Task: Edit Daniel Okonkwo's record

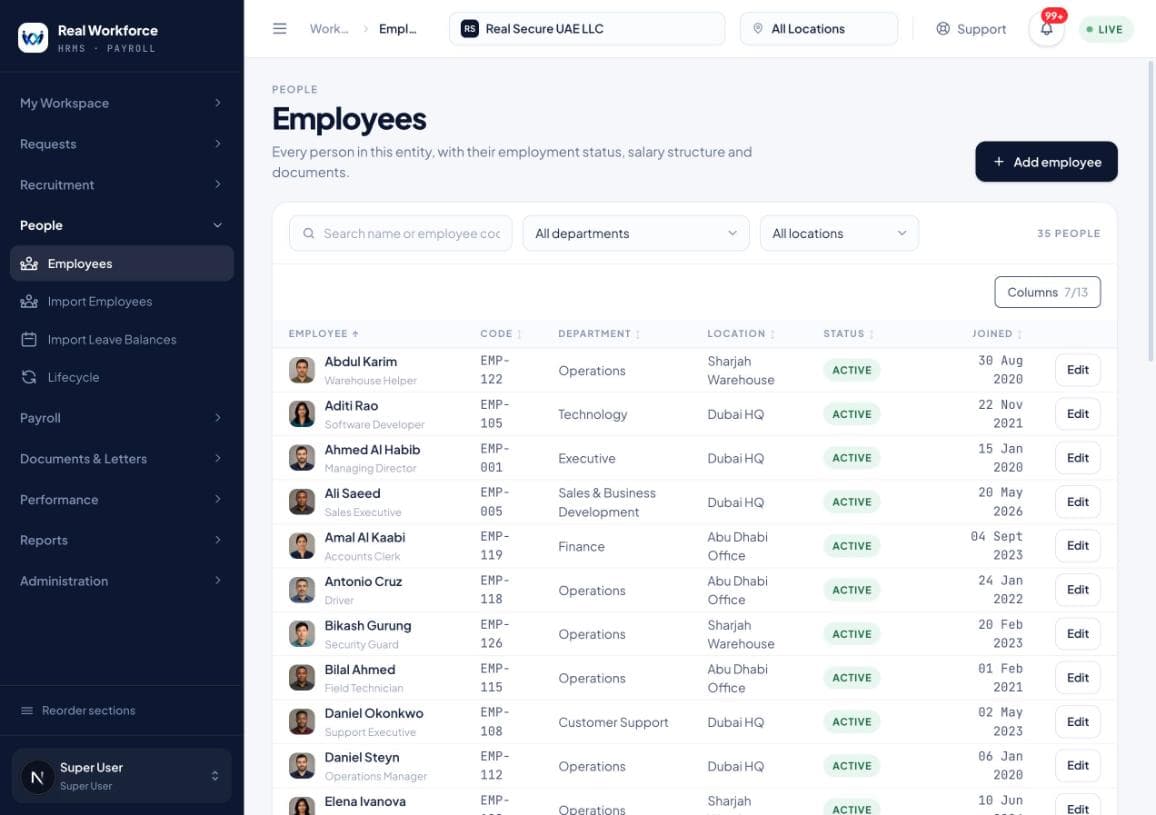Action: (x=1077, y=722)
